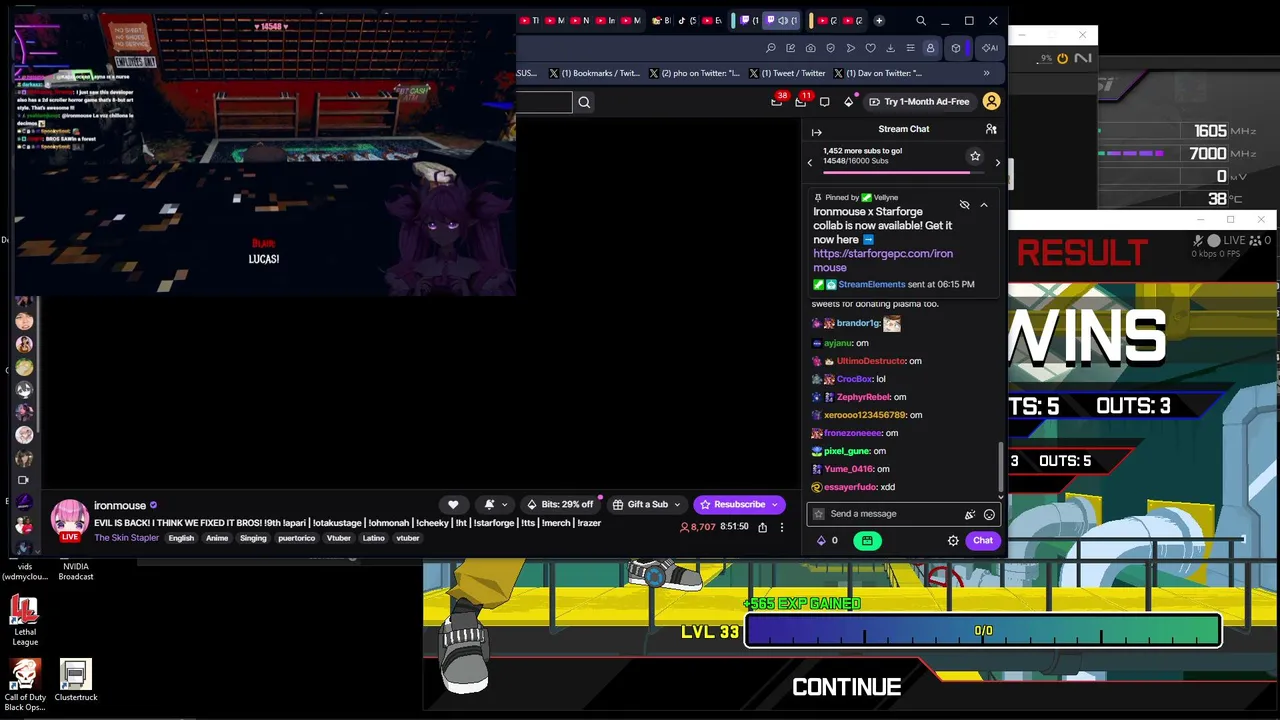This screenshot has width=1280, height=720.
Task: Collapse the pinned message with chevron
Action: [x=984, y=205]
